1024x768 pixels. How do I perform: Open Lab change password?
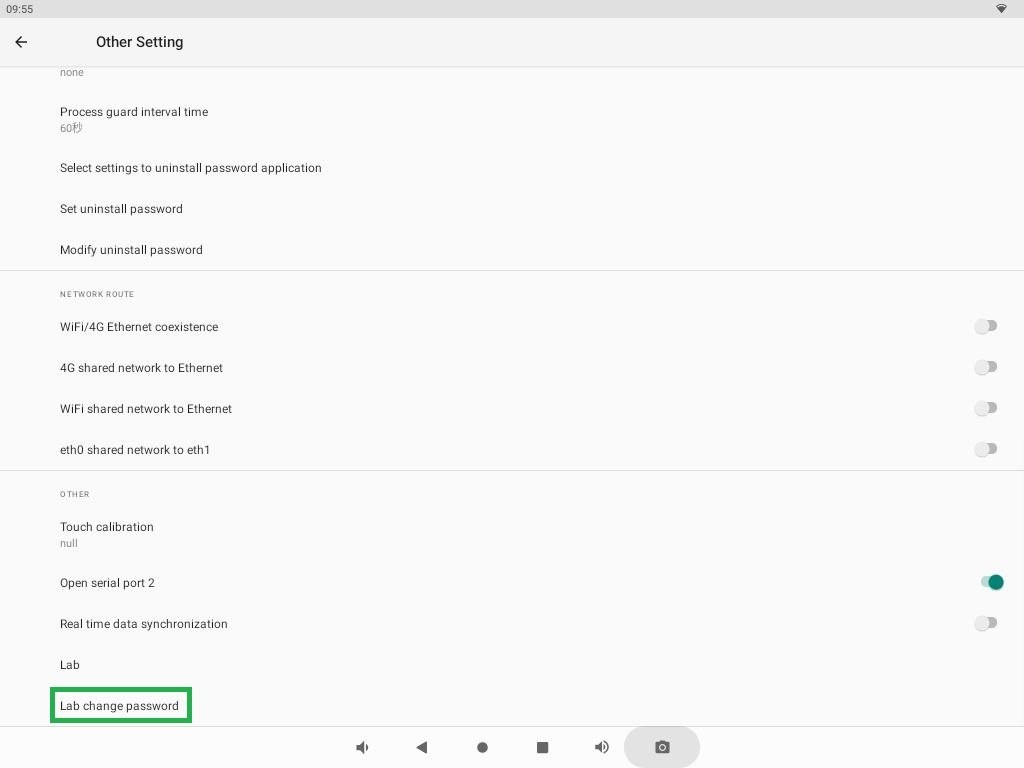click(x=120, y=706)
